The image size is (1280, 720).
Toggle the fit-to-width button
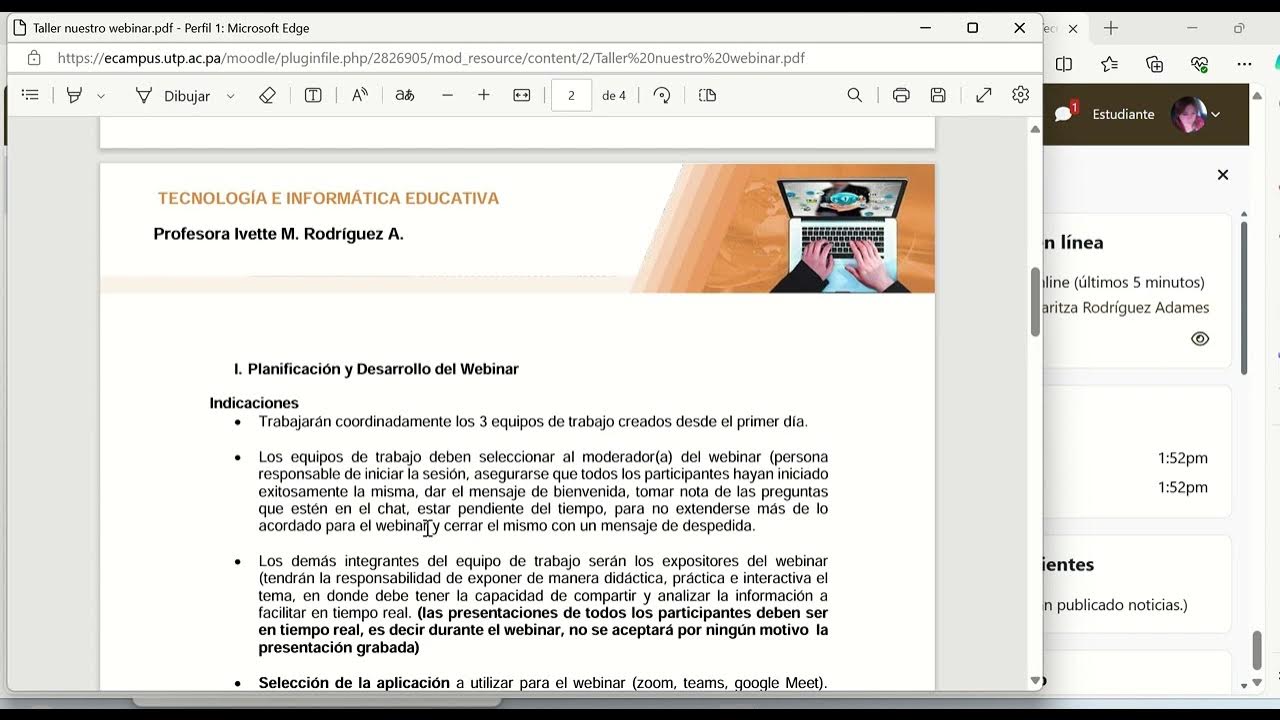pyautogui.click(x=522, y=95)
